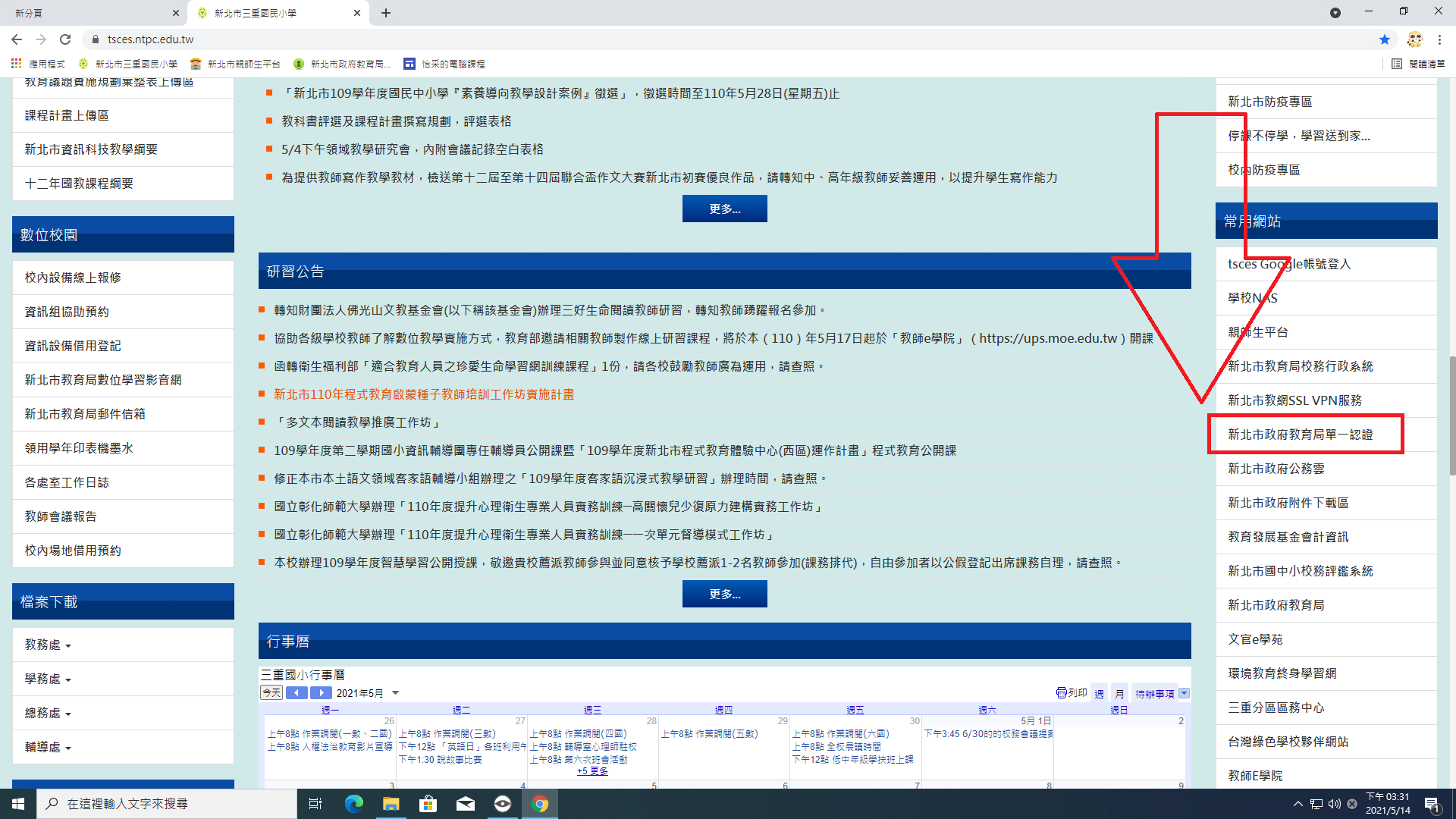Open 十二年國教課程綱要 link
This screenshot has width=1456, height=819.
click(x=79, y=184)
